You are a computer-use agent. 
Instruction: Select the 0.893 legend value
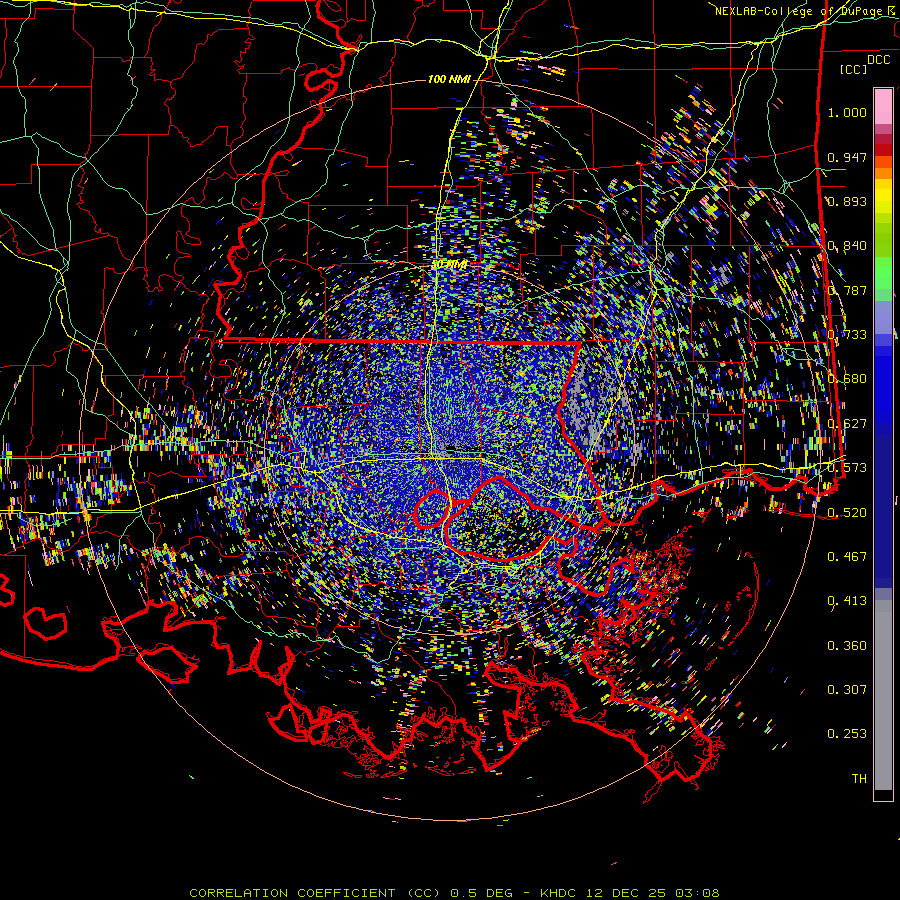[847, 201]
